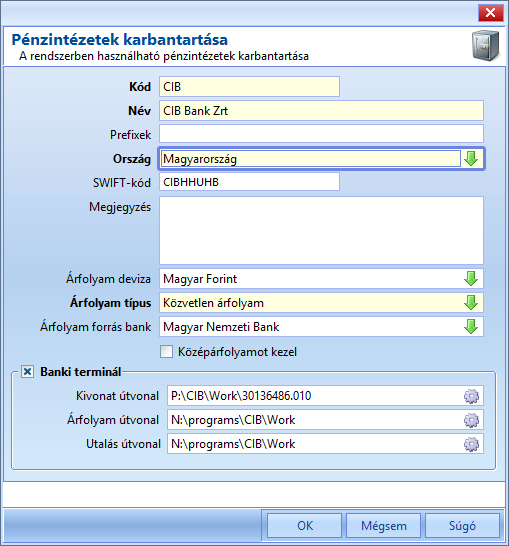
Task: Click into the Kód field
Action: [x=249, y=87]
